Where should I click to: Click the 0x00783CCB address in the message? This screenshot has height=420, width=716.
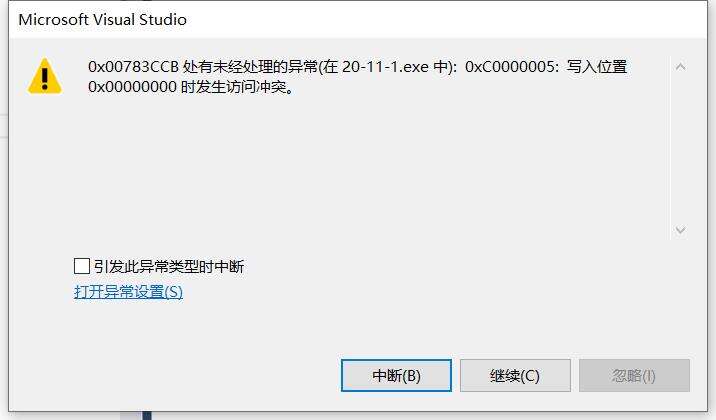[x=133, y=67]
